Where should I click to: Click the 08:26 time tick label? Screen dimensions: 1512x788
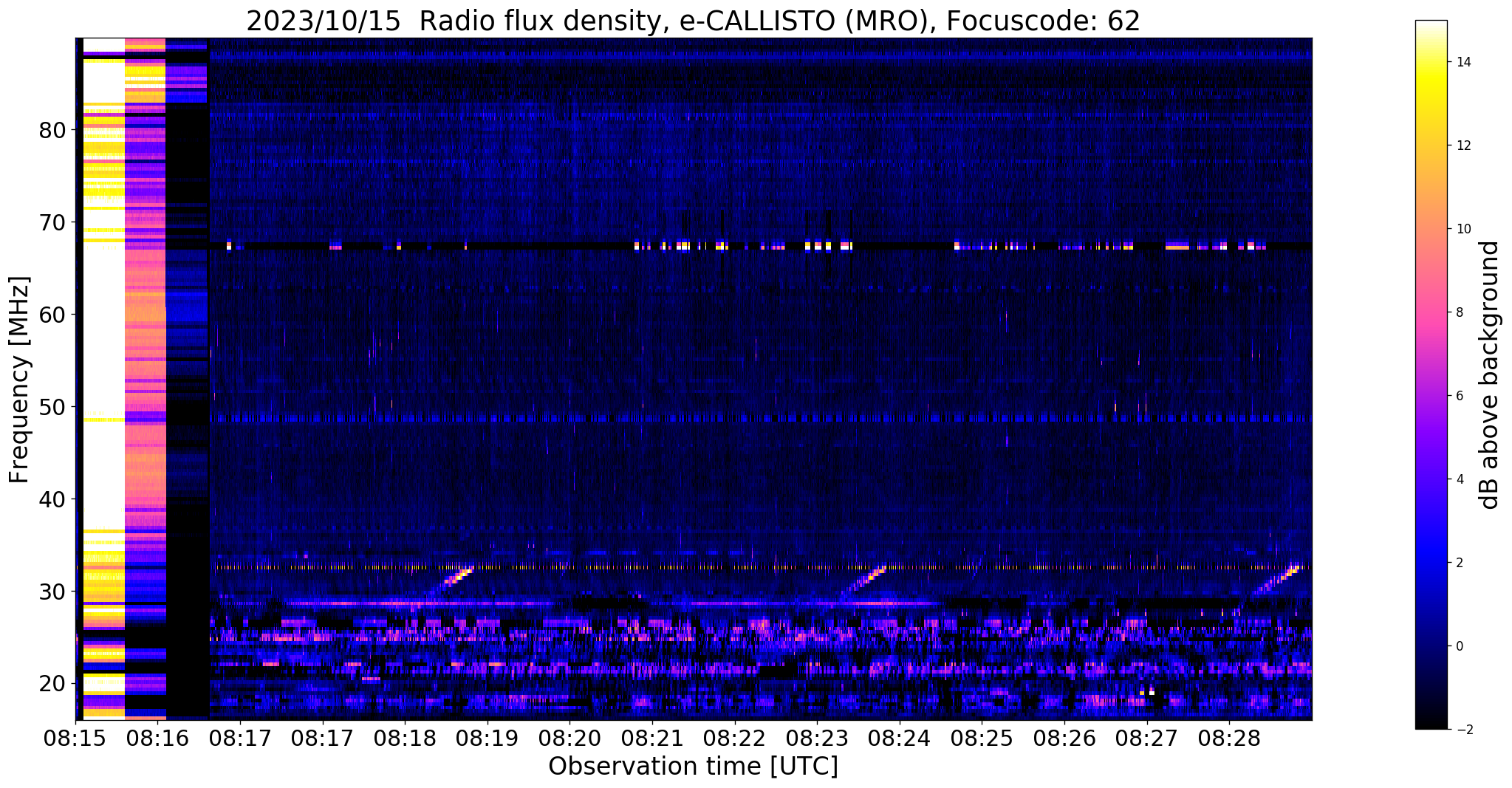pyautogui.click(x=1064, y=739)
